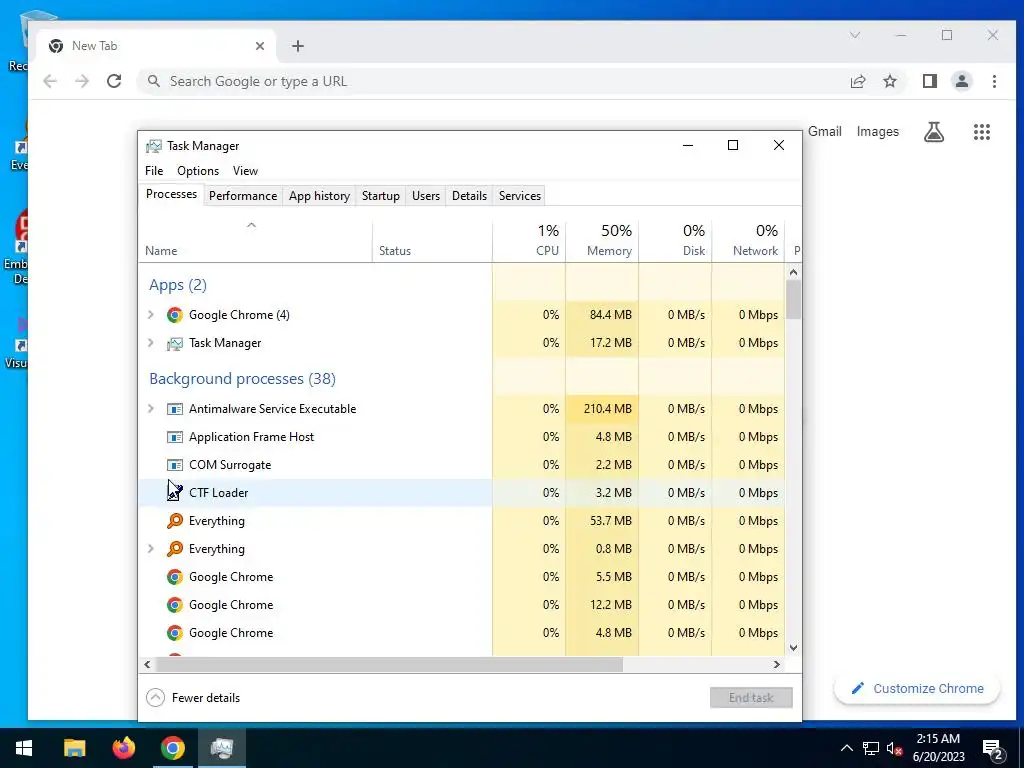This screenshot has height=768, width=1024.
Task: Collapse to fewer details
Action: coord(193,697)
